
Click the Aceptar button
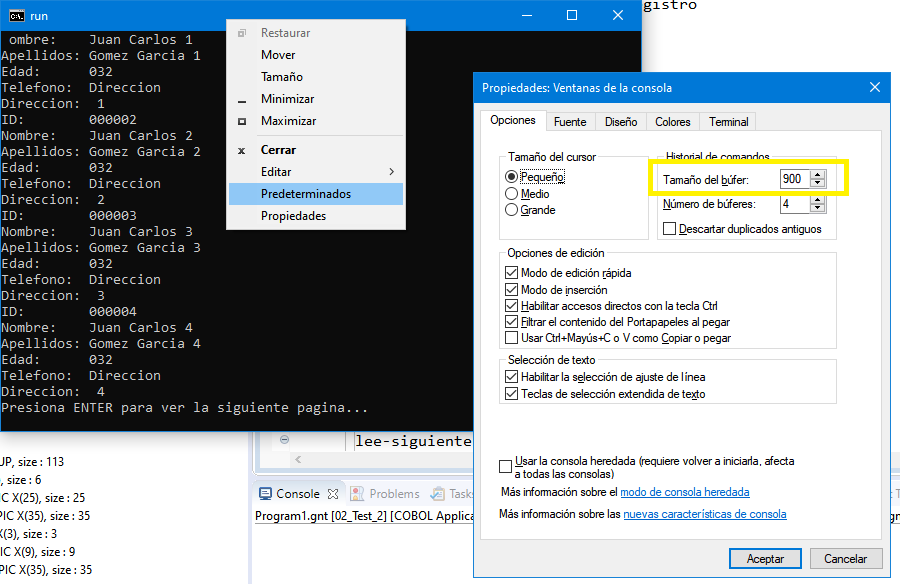coord(765,559)
